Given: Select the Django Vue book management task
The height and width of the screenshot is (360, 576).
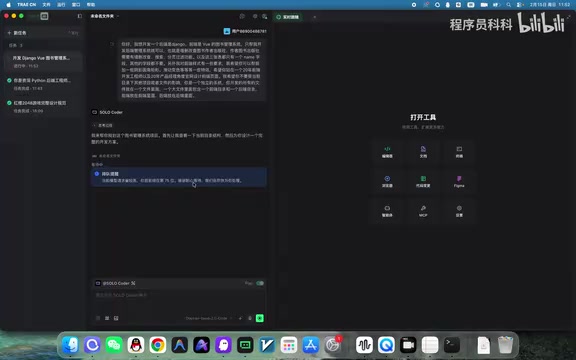Looking at the screenshot, I should click(x=43, y=61).
